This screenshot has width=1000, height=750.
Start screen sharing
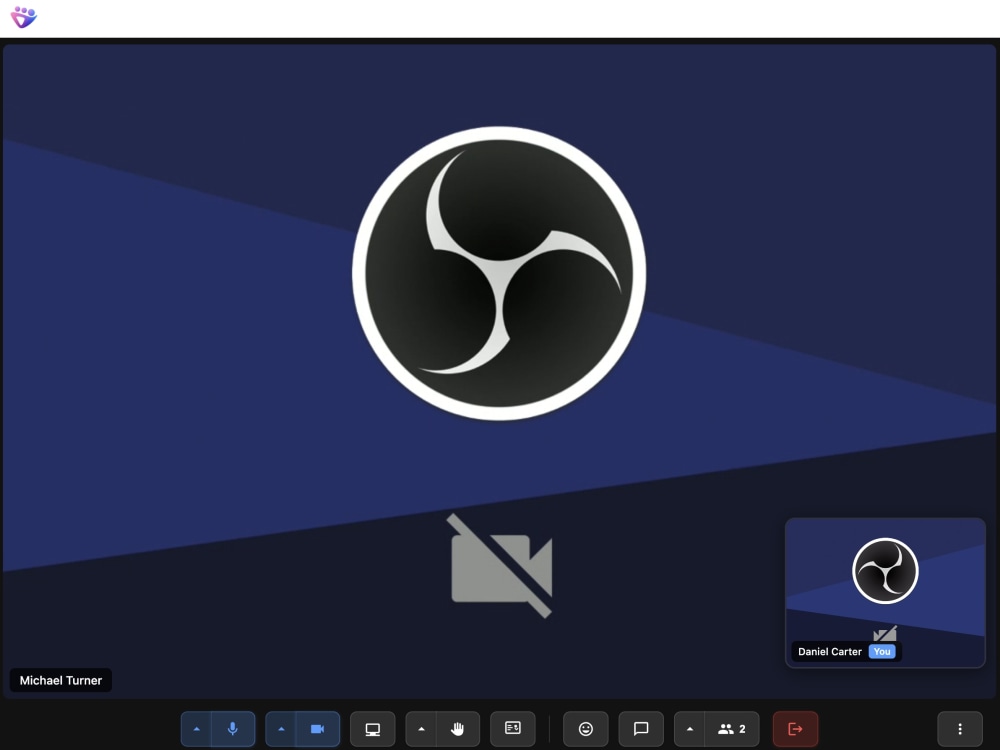click(372, 728)
